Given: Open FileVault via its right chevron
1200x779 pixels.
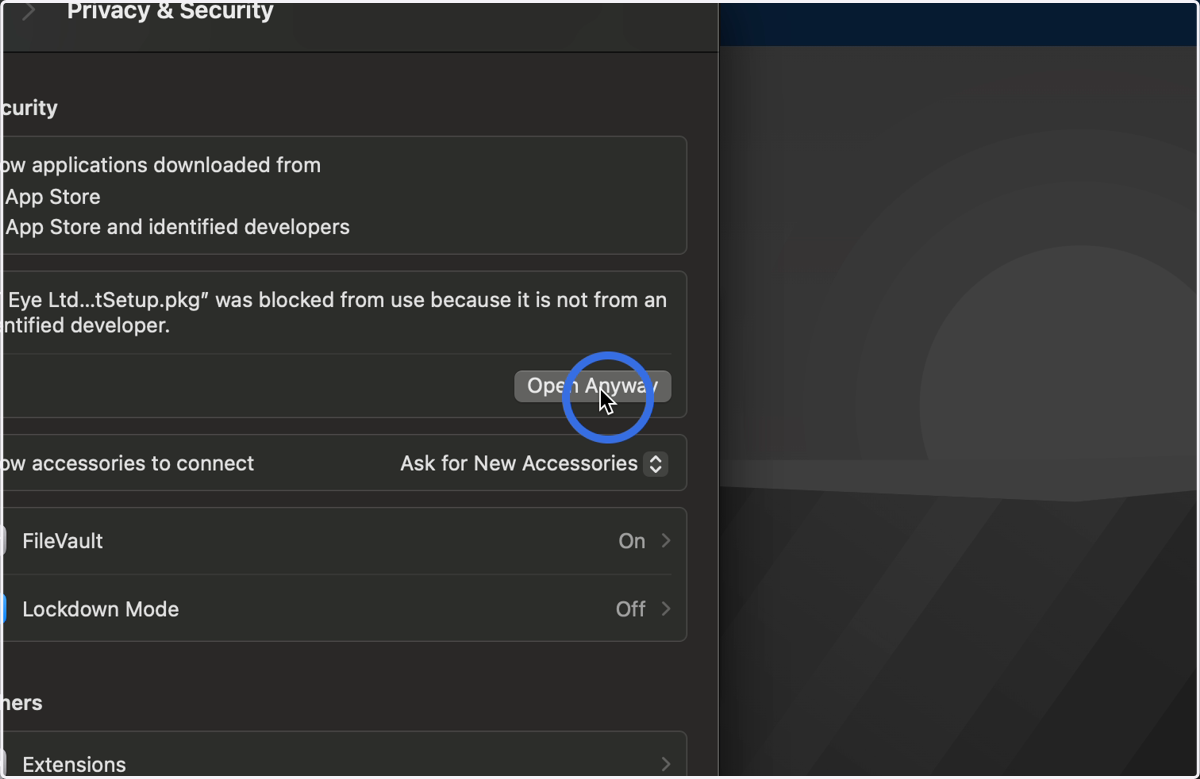Looking at the screenshot, I should coord(666,541).
